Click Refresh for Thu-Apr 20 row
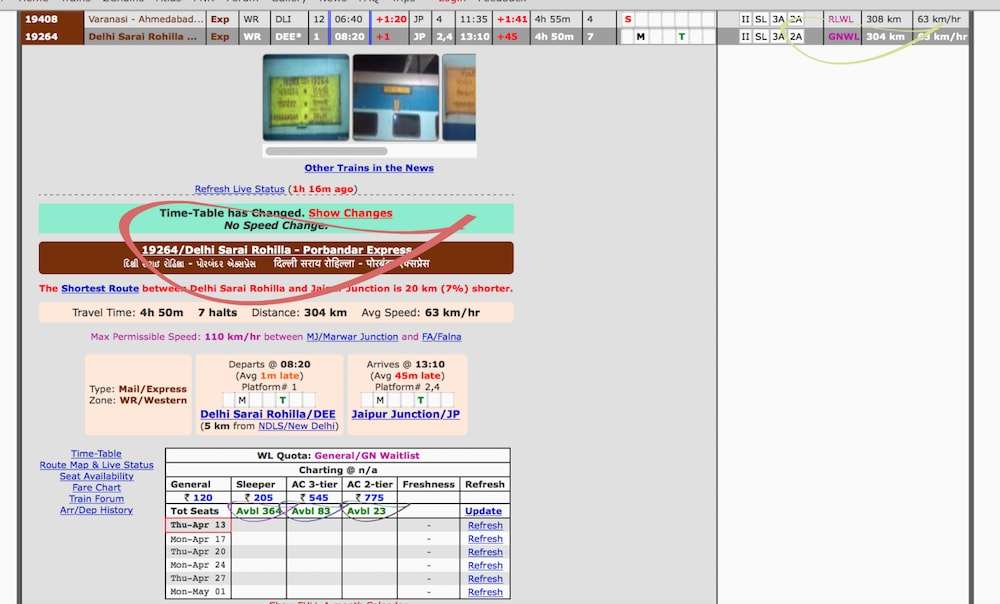Image resolution: width=1000 pixels, height=604 pixels. click(x=485, y=552)
